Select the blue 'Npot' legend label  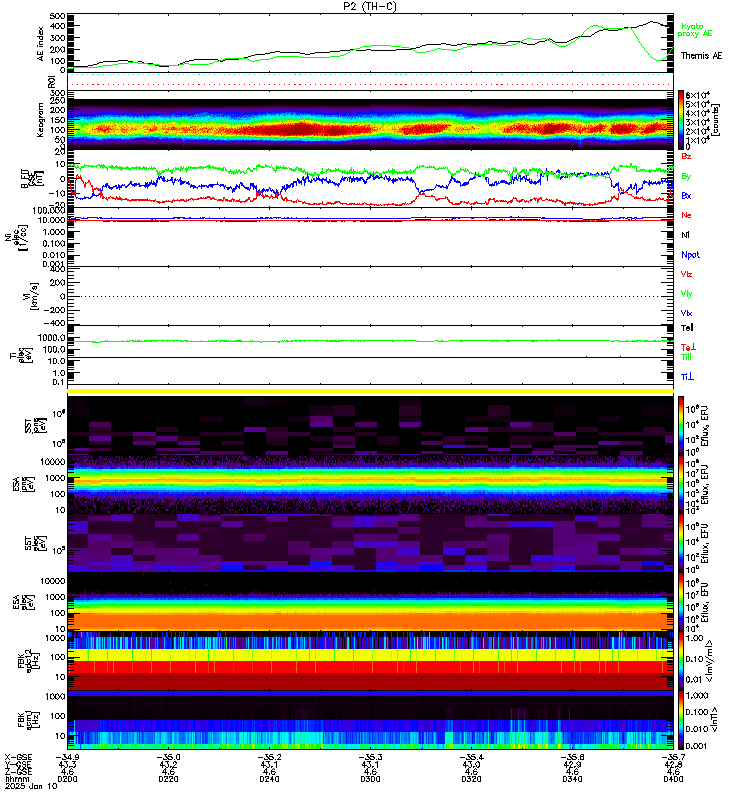point(690,255)
